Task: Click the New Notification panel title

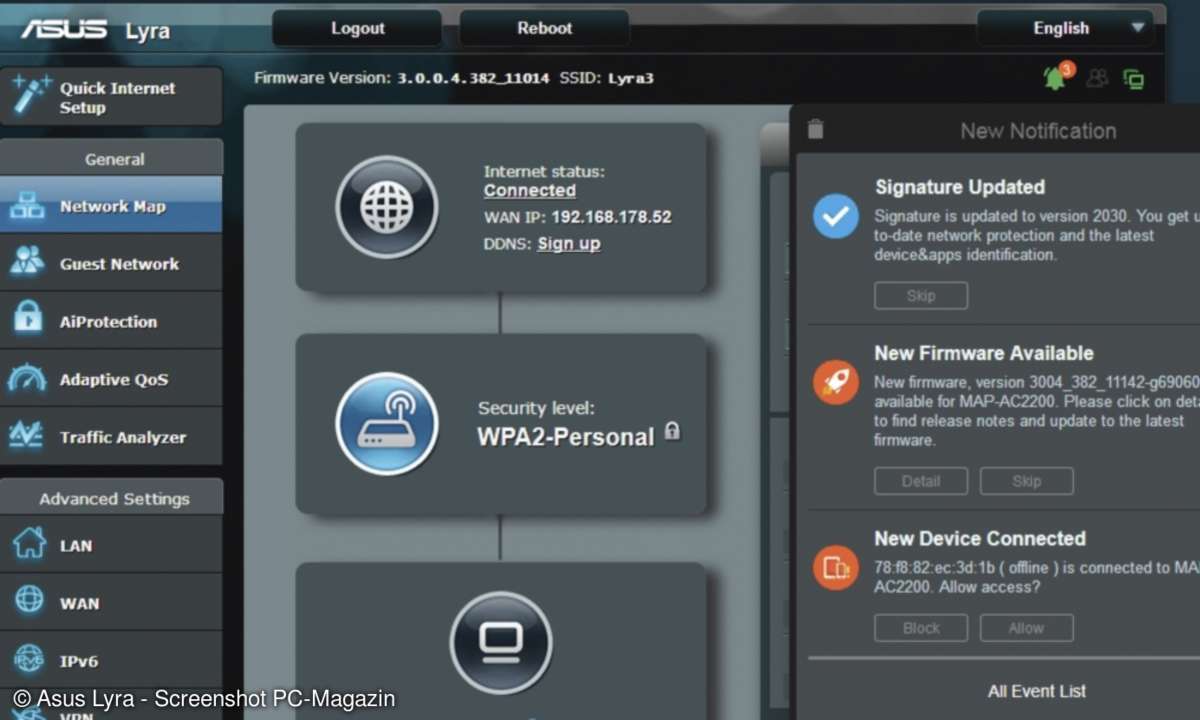Action: (x=1038, y=130)
